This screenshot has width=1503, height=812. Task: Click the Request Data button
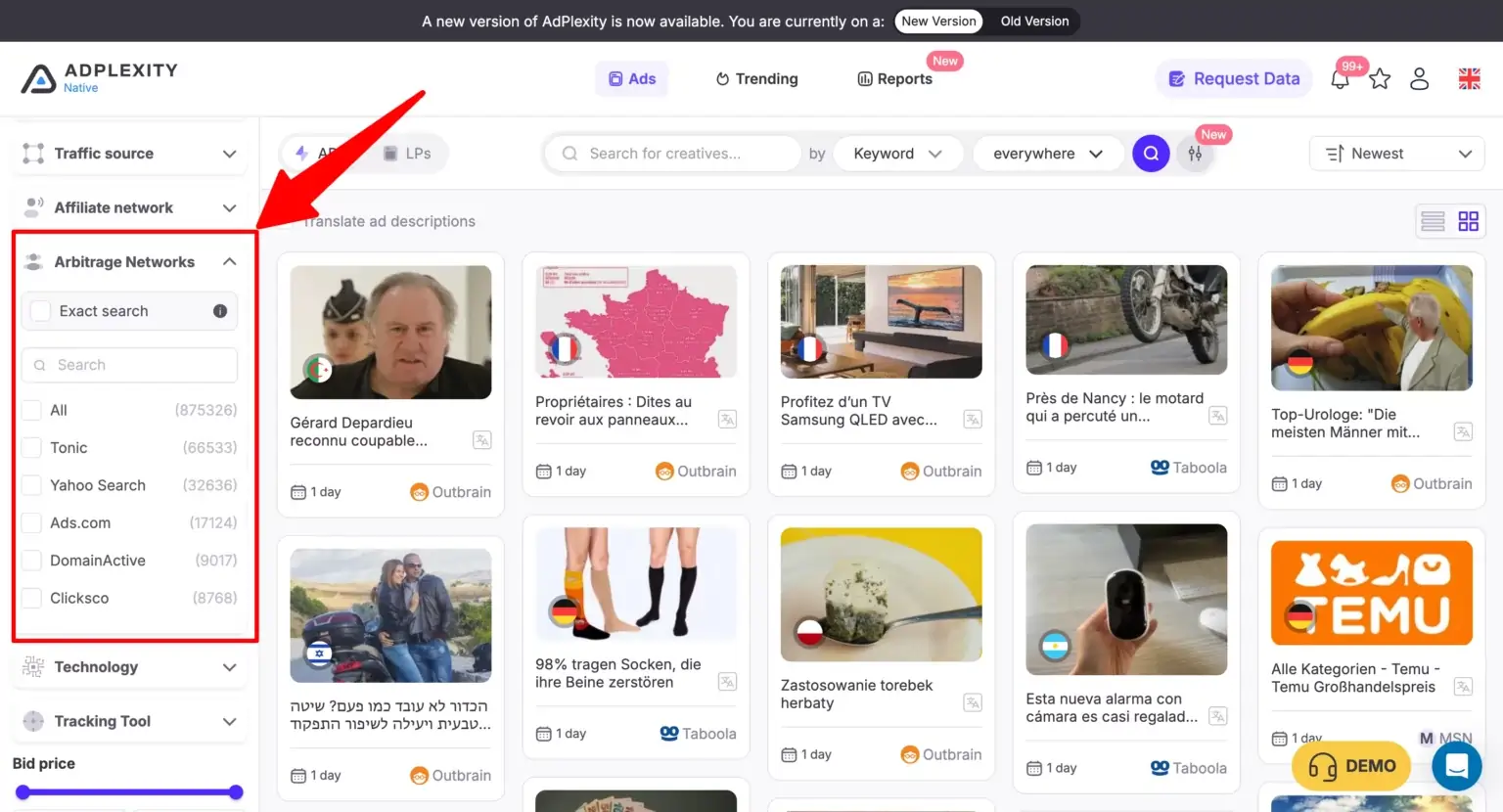point(1234,79)
